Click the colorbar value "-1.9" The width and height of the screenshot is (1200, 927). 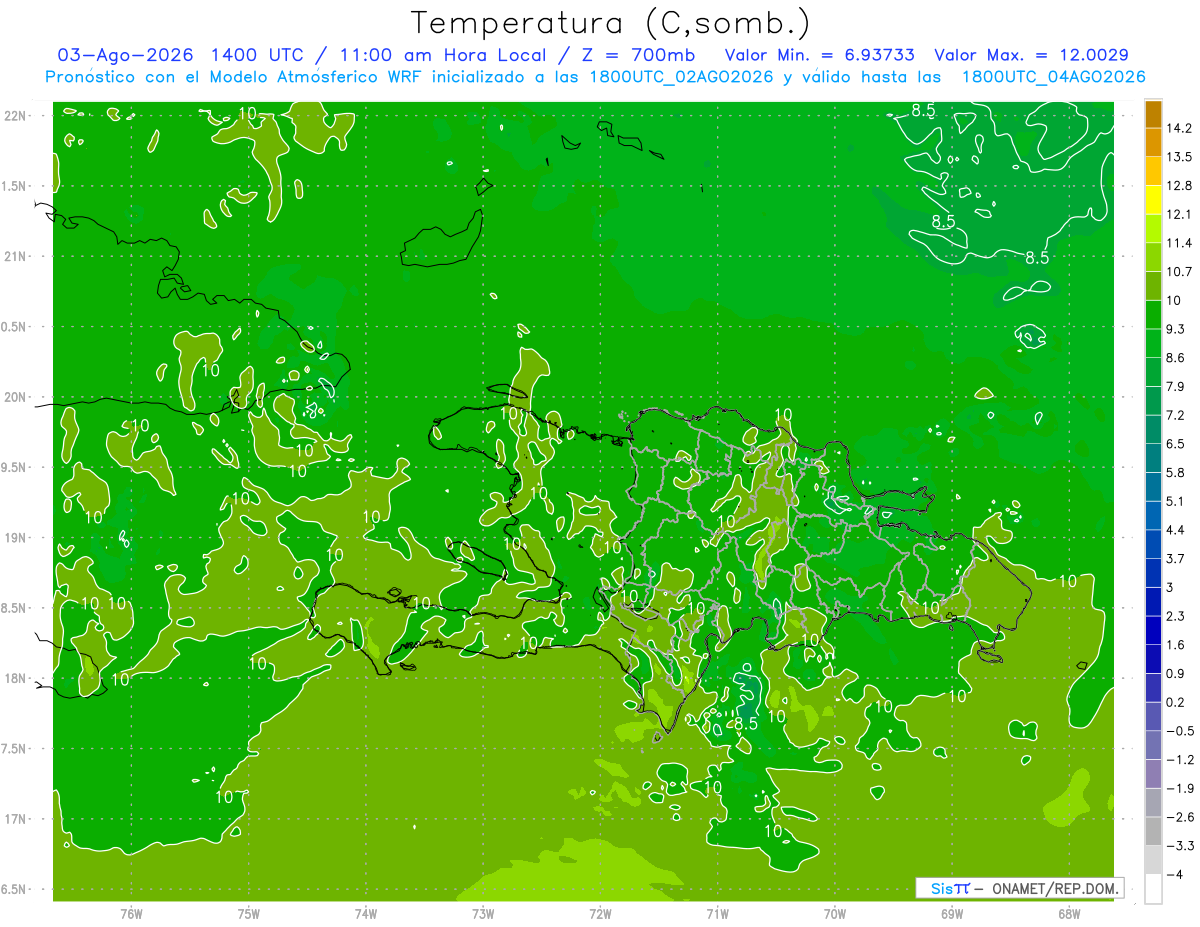click(1179, 788)
